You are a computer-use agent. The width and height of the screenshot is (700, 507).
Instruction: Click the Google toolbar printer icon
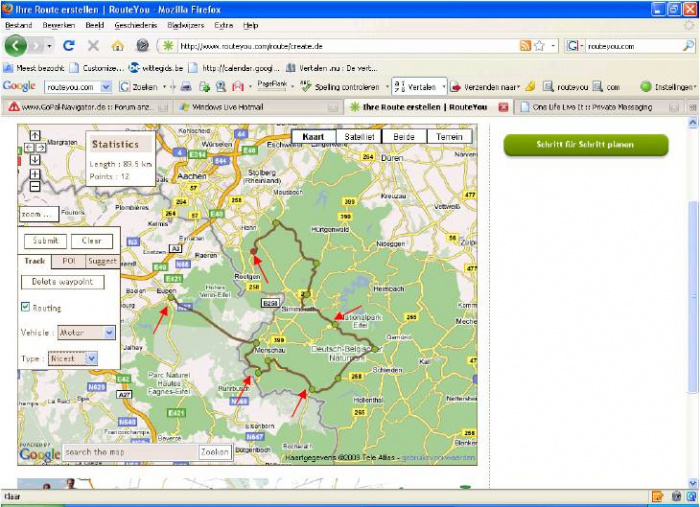[186, 87]
